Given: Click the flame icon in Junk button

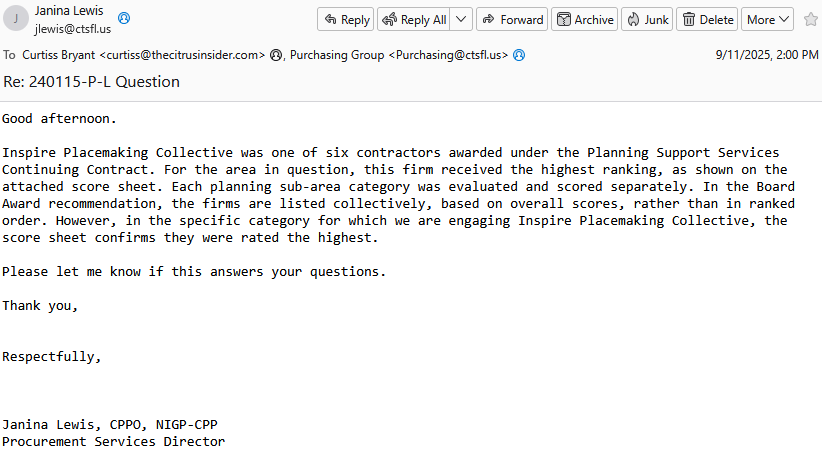Looking at the screenshot, I should tap(633, 19).
